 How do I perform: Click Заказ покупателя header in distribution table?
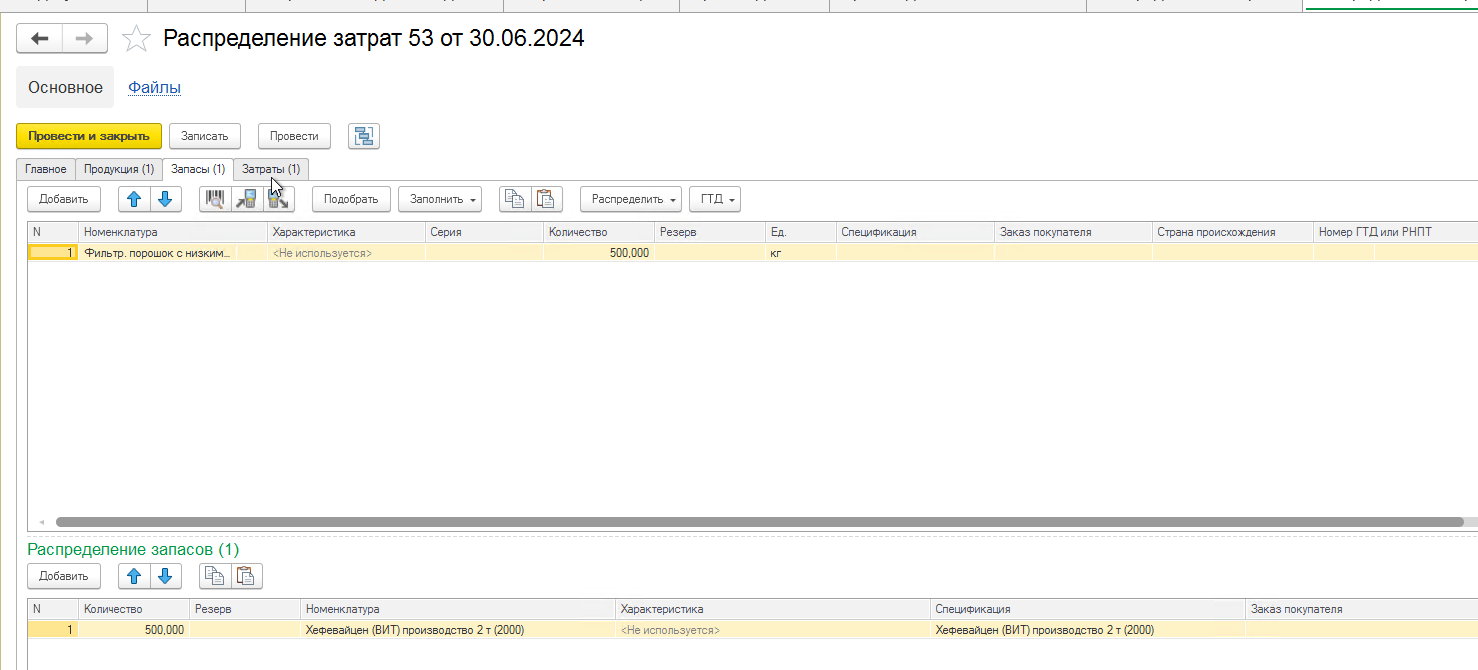(x=1362, y=608)
